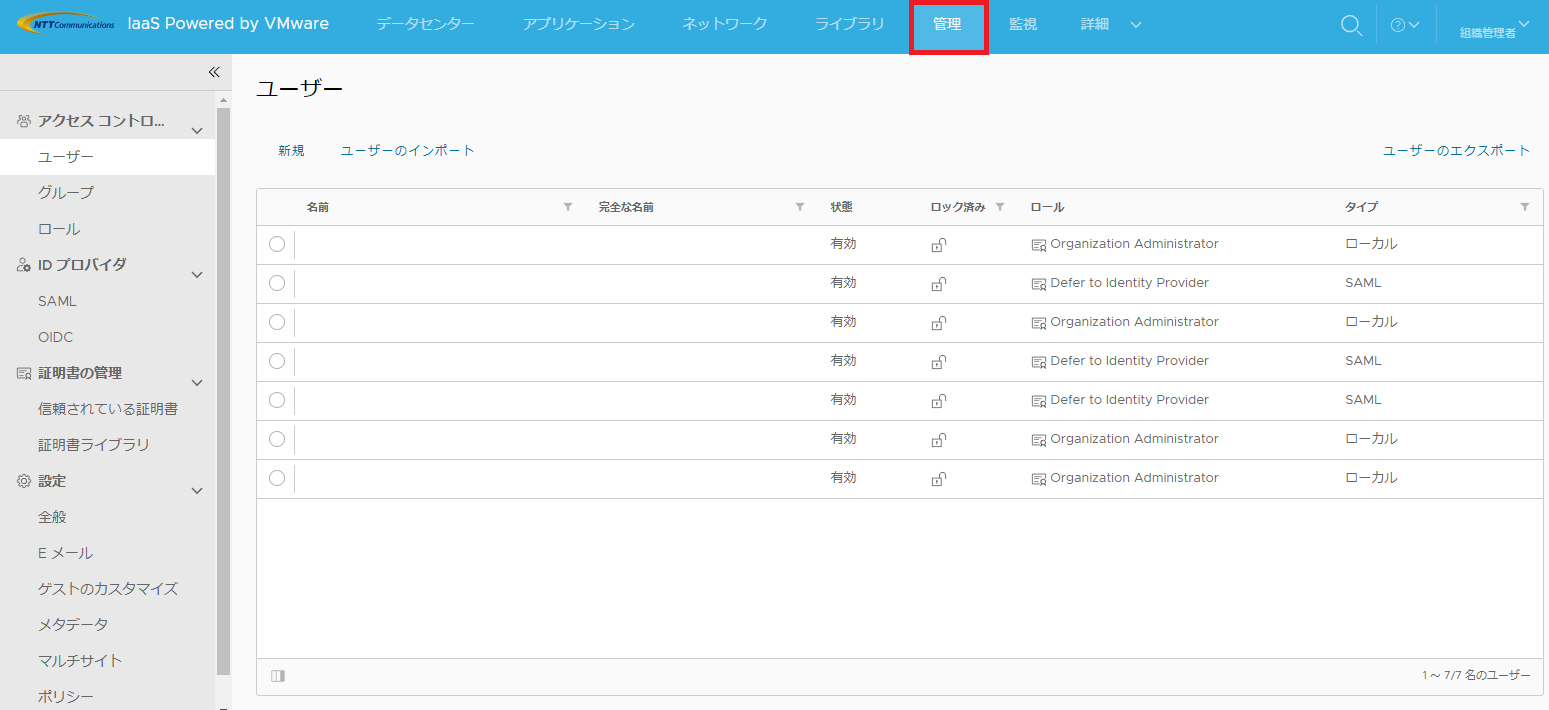Open the help question mark menu
Viewport: 1549px width, 710px height.
point(1404,26)
